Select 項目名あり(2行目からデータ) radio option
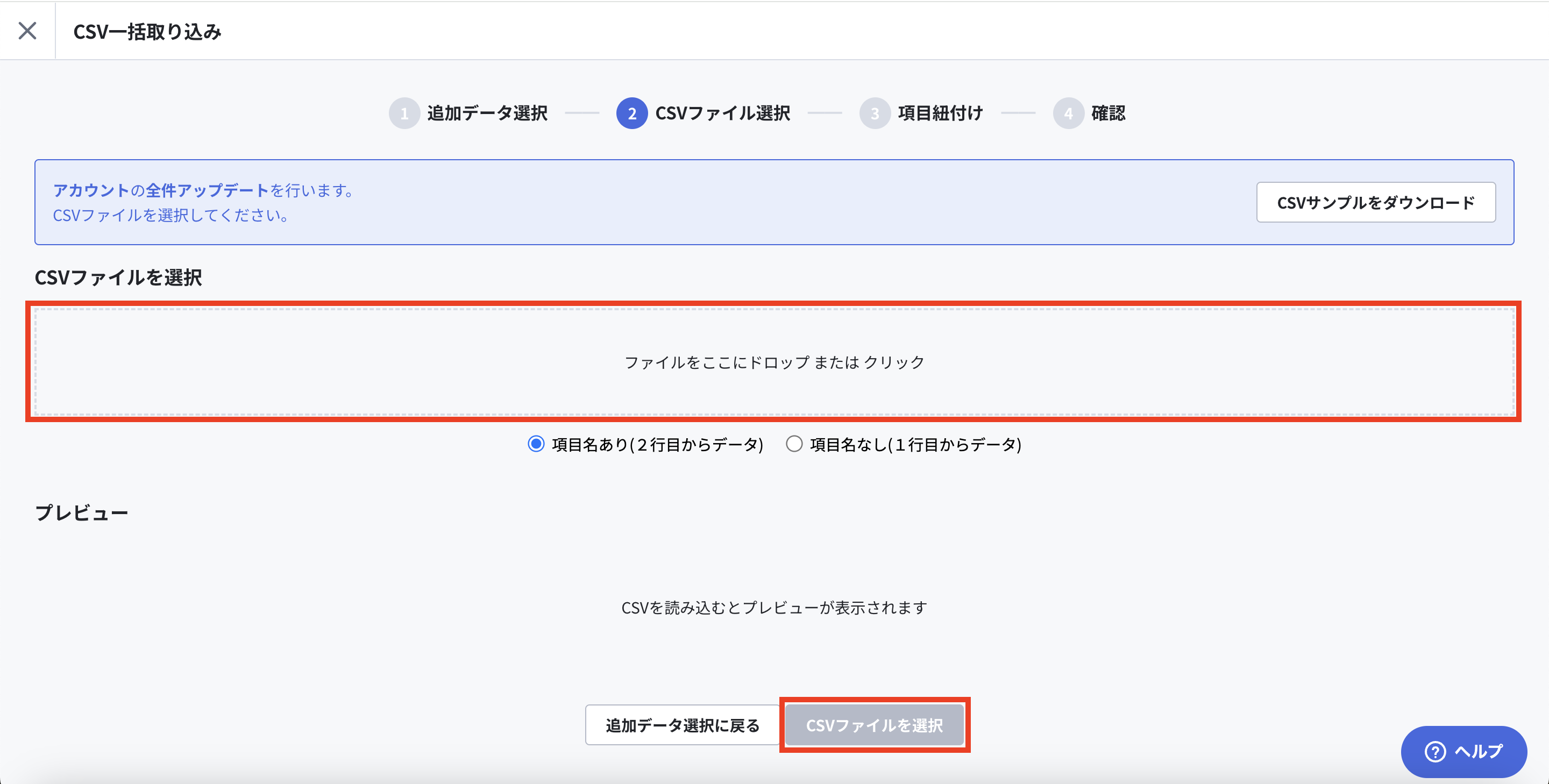This screenshot has height=784, width=1549. coord(536,444)
